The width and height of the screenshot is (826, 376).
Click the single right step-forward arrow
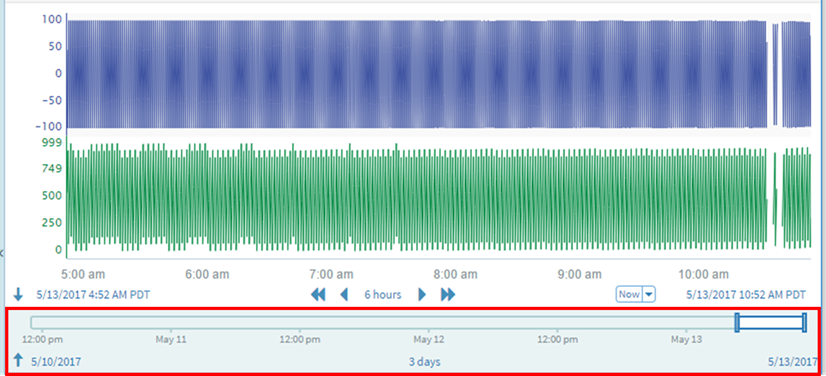tap(422, 294)
